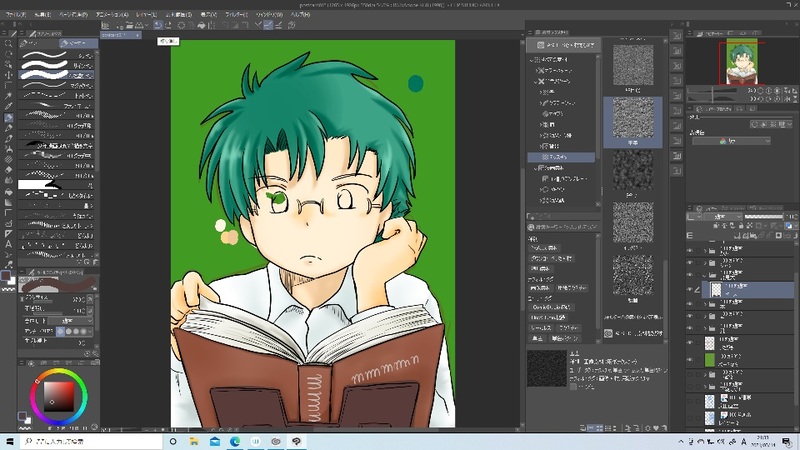The height and width of the screenshot is (450, 800).
Task: Select the Pencil tool
Action: (x=8, y=128)
